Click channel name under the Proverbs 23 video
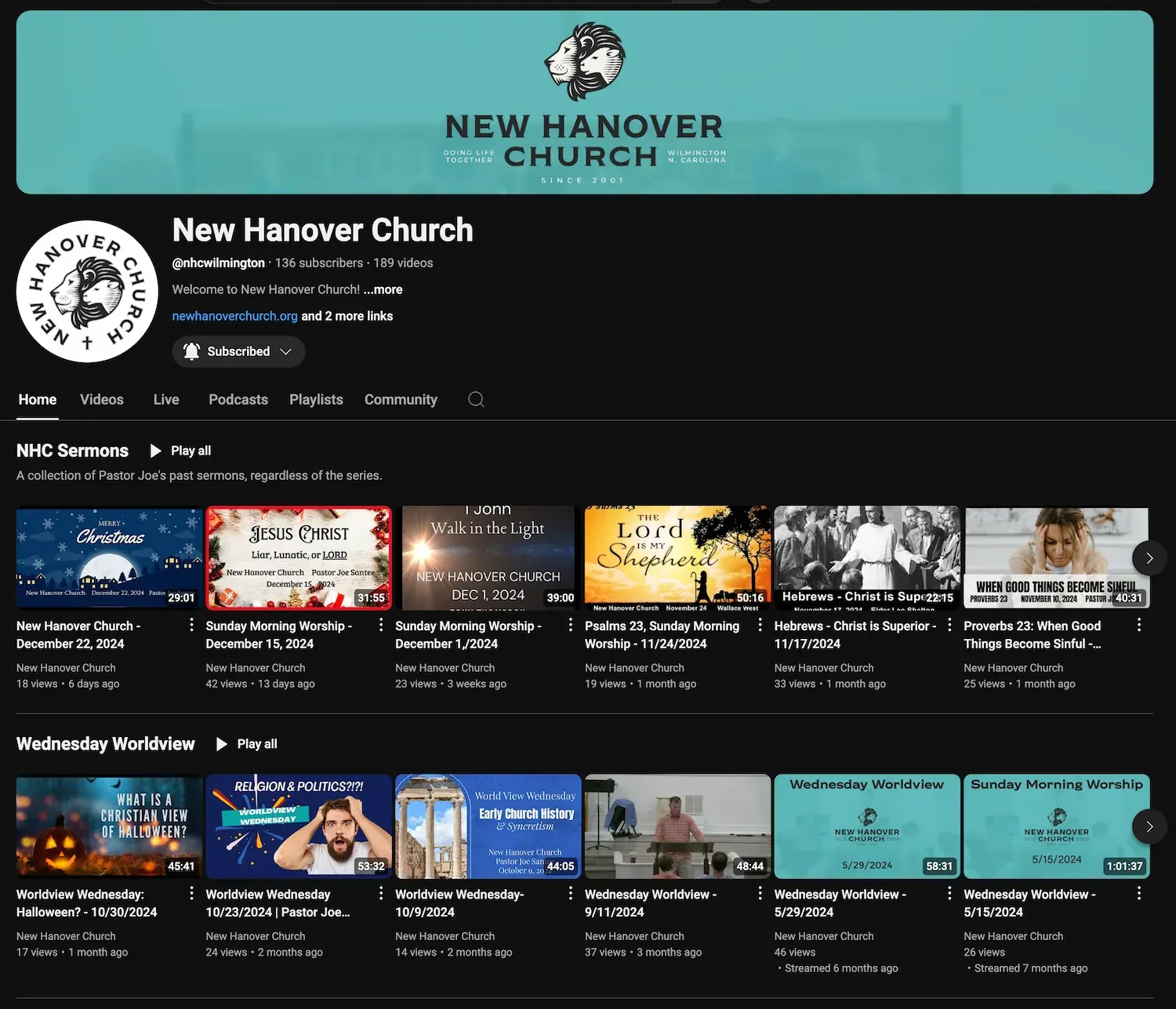1176x1009 pixels. (x=1014, y=668)
